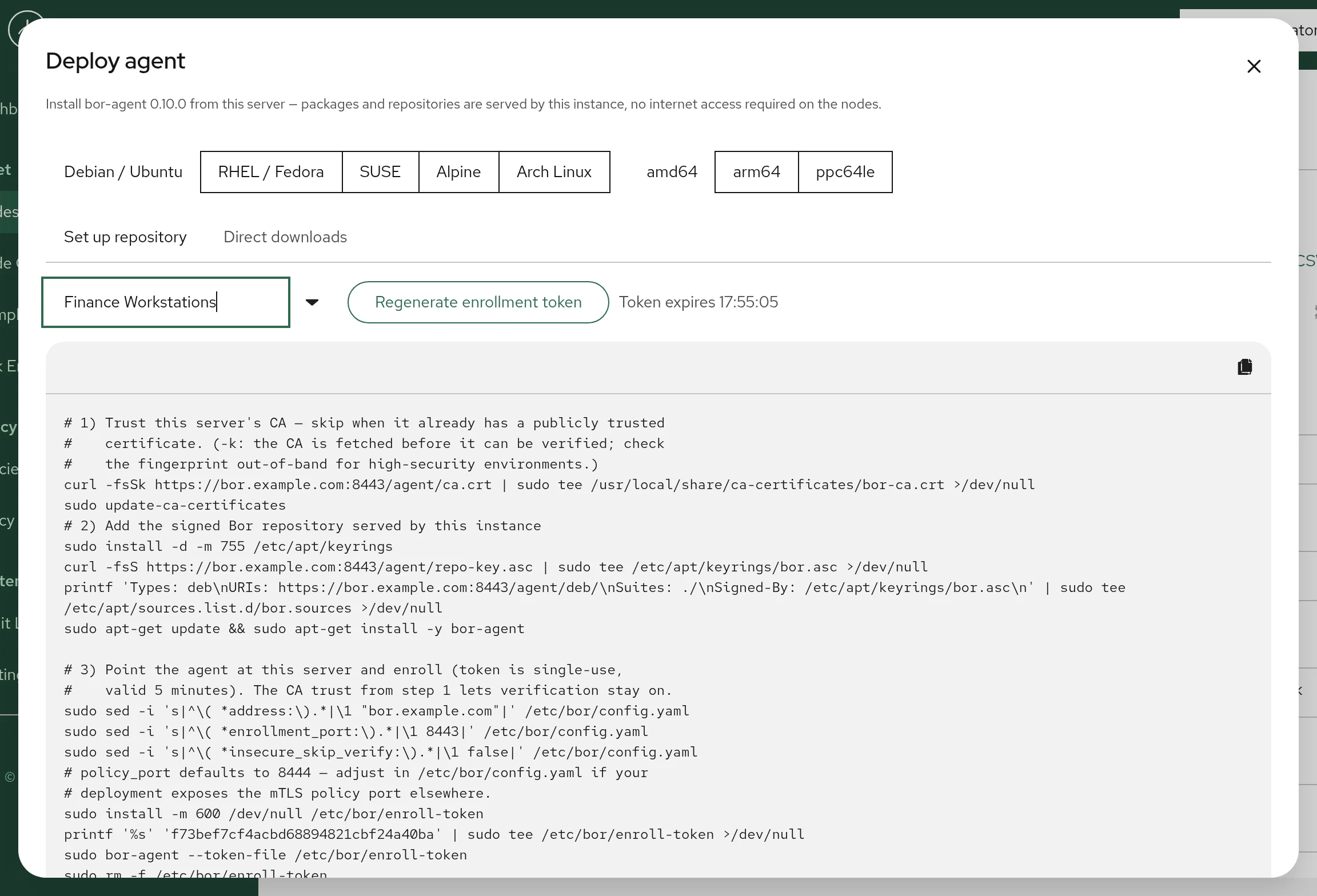1317x896 pixels.
Task: Click the 'Install bor-agent 0.10.0' description text
Action: [464, 104]
